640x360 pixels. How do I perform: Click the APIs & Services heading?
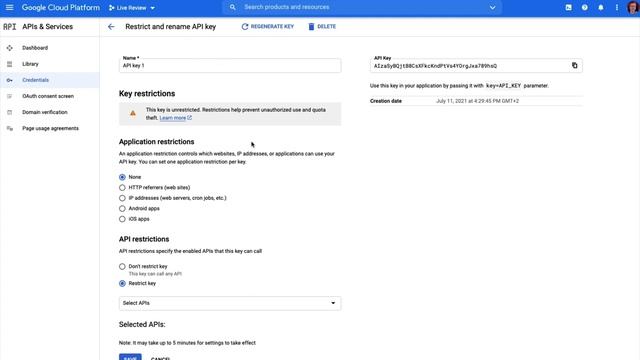(47, 27)
